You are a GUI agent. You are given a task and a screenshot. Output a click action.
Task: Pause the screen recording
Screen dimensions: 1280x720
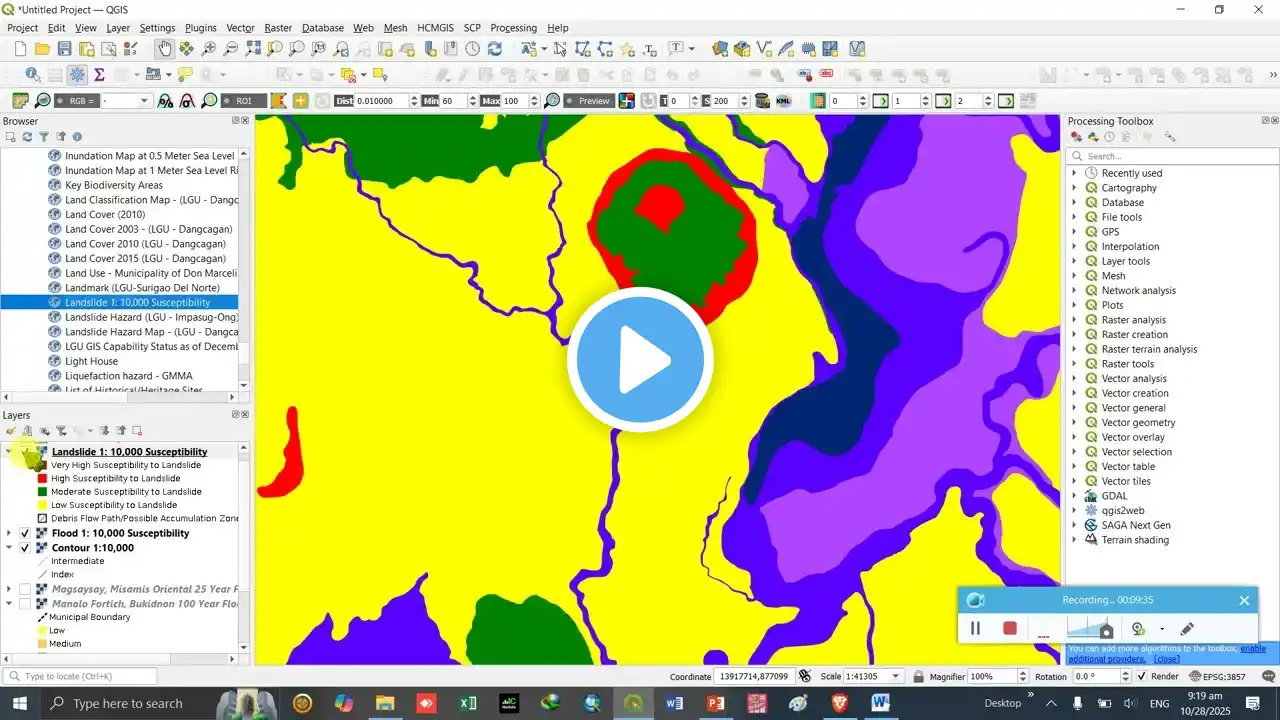point(975,629)
